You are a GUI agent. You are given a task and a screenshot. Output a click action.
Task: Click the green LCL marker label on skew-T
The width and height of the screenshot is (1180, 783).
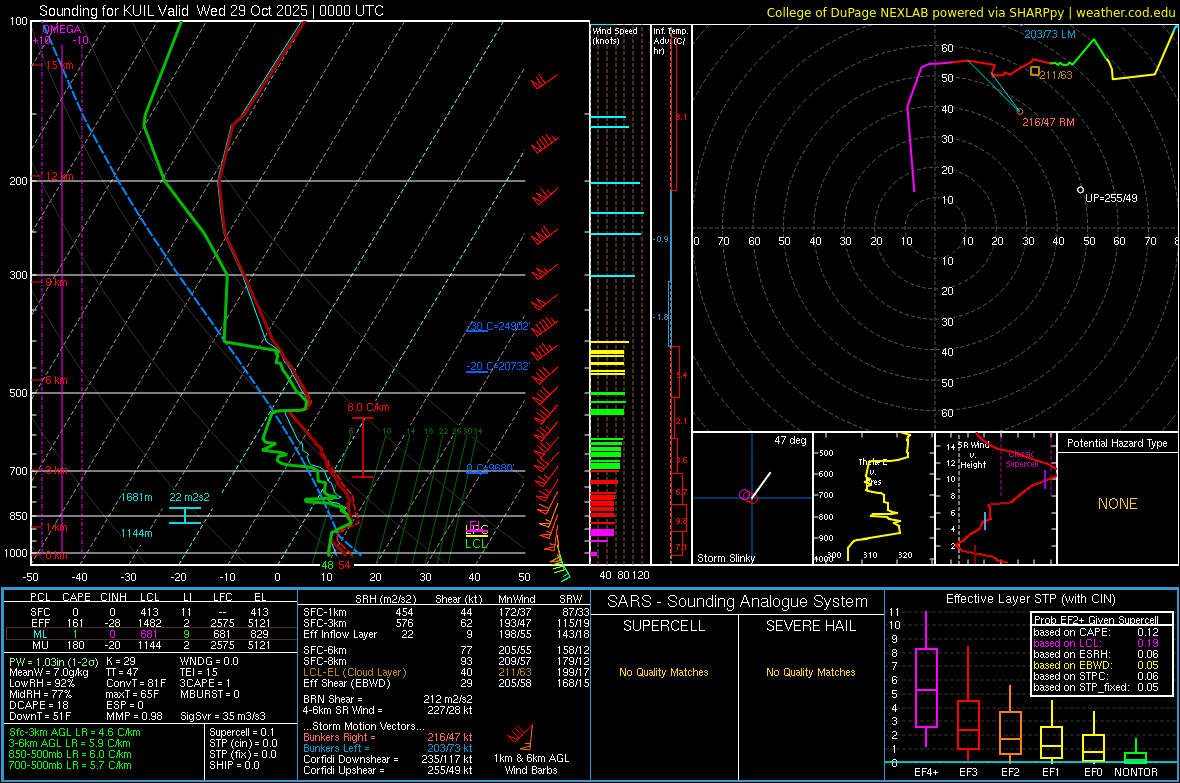pos(476,544)
